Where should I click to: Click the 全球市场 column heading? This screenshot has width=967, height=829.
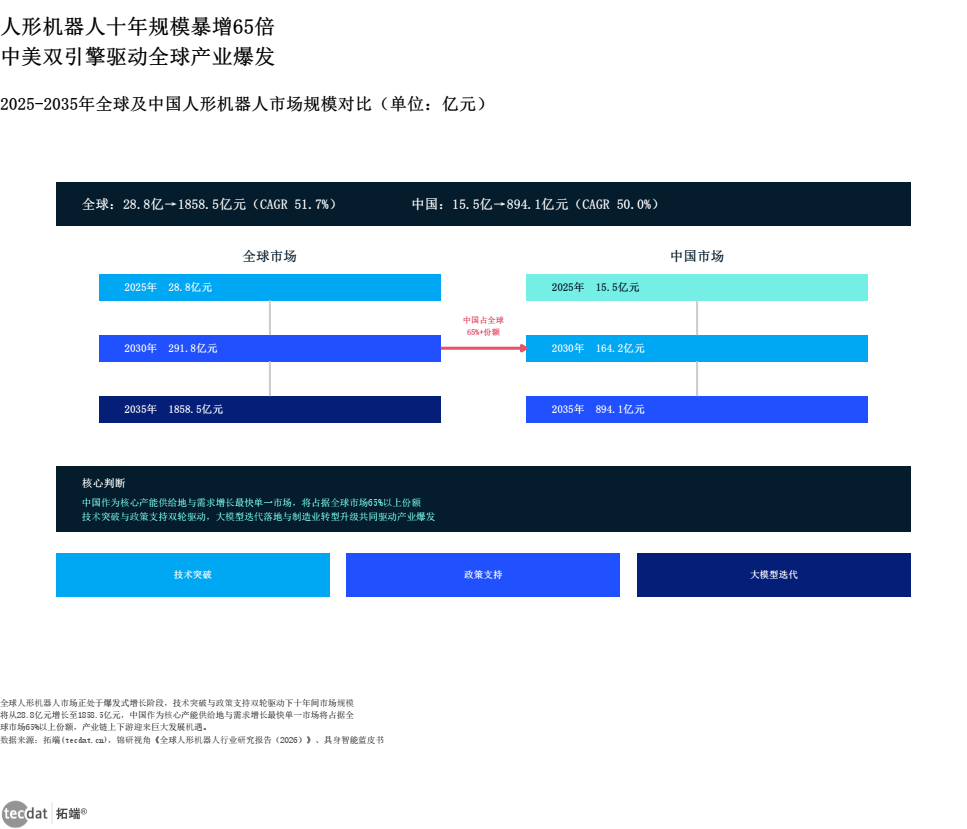270,256
